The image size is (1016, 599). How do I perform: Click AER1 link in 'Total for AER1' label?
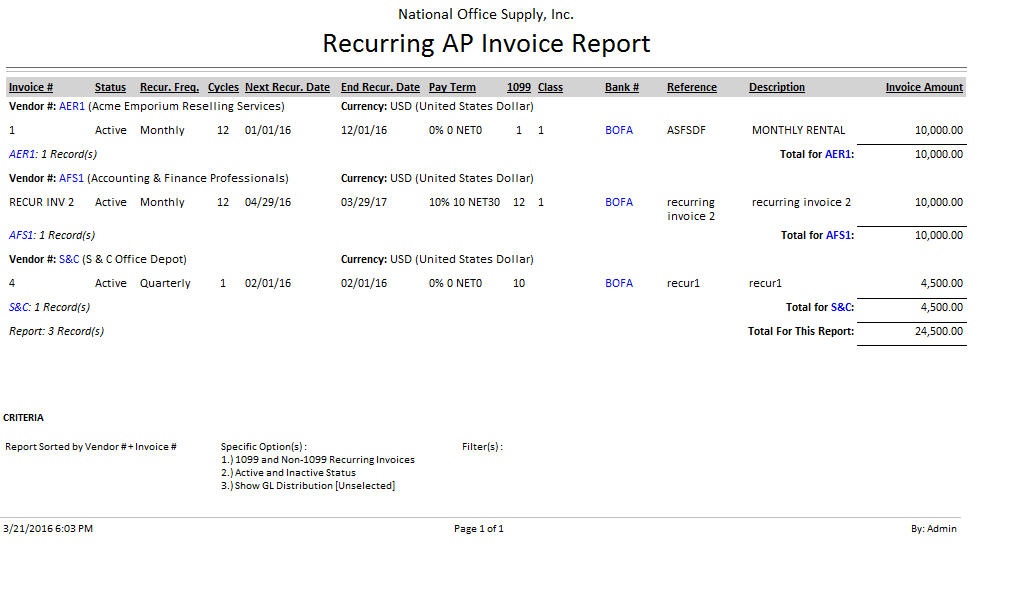tap(838, 154)
